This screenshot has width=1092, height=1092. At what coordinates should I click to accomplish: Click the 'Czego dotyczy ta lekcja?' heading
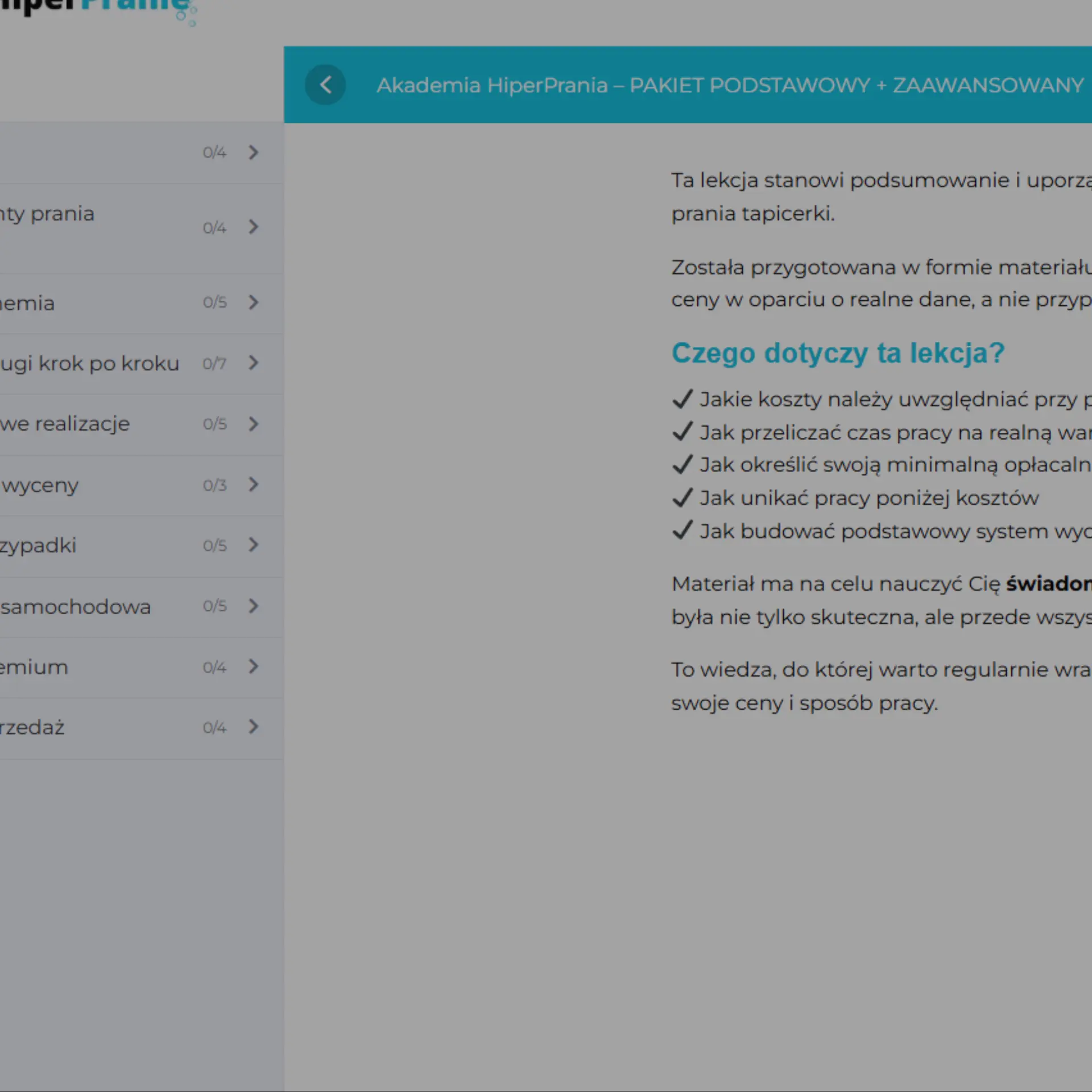838,353
